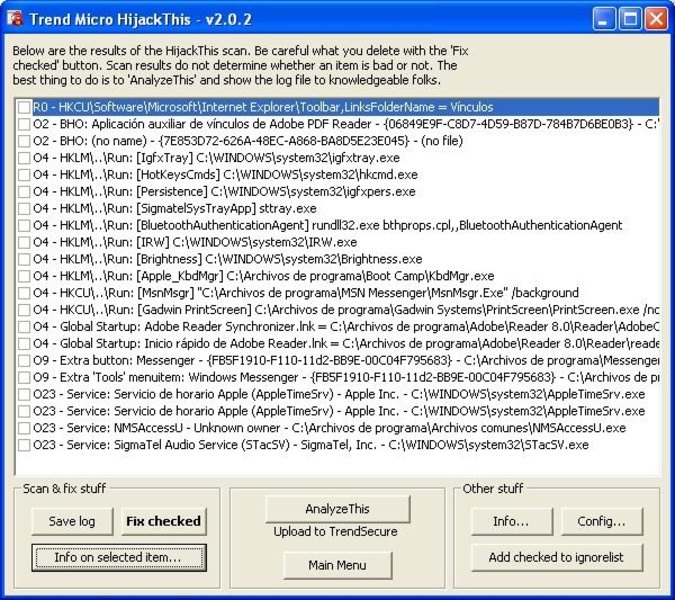Check the R0 LinksFolderName entry checkbox
This screenshot has width=675, height=600.
tap(24, 107)
